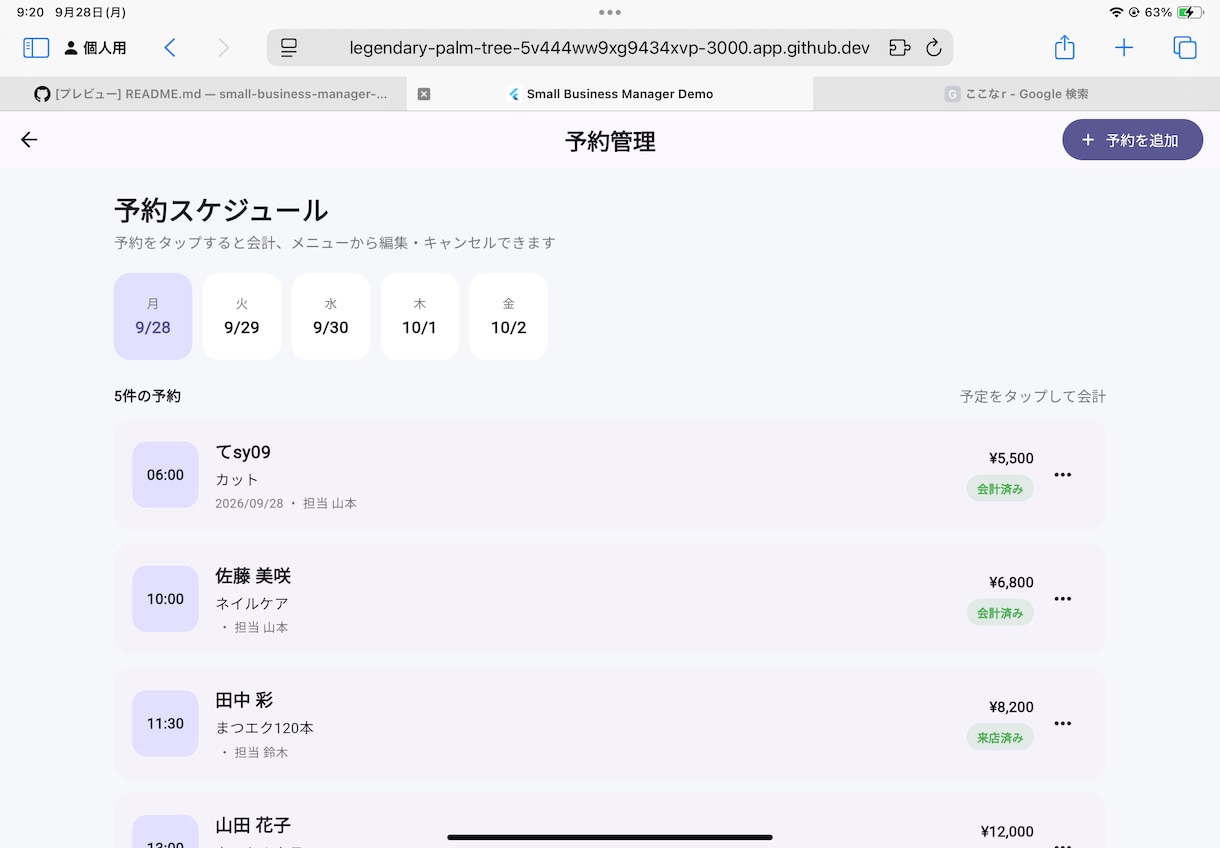The image size is (1220, 848).
Task: Click the 予約スケジュール heading
Action: click(x=221, y=210)
